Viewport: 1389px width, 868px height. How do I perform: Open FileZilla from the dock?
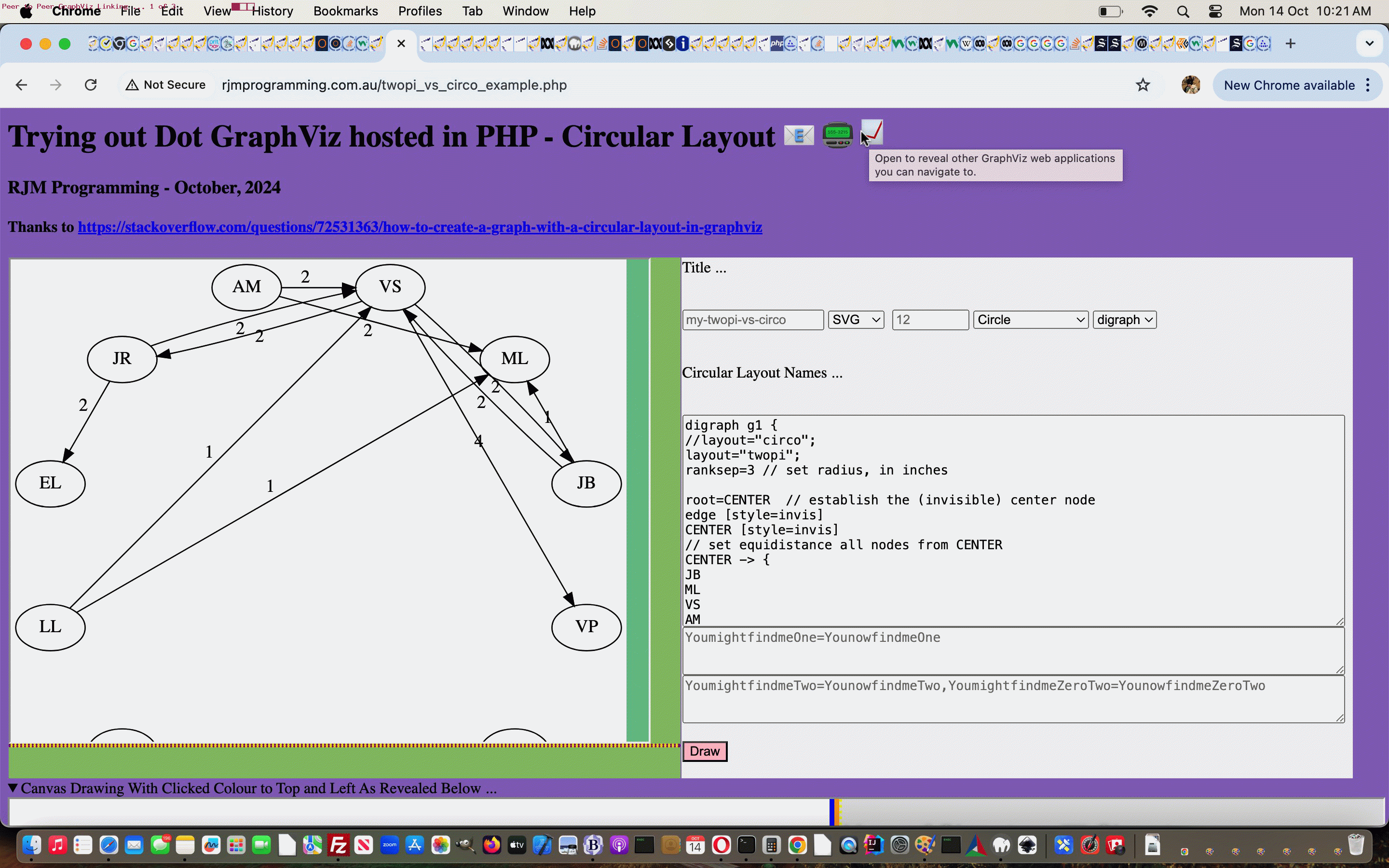[338, 845]
